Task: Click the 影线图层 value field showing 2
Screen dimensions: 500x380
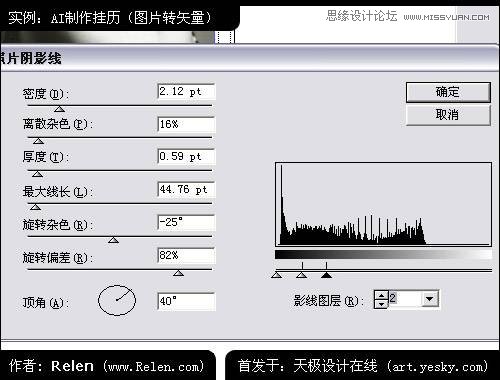Action: pos(405,299)
